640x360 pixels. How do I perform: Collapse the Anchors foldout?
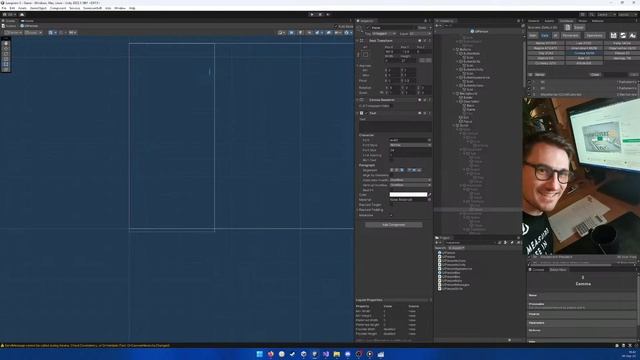[x=358, y=65]
